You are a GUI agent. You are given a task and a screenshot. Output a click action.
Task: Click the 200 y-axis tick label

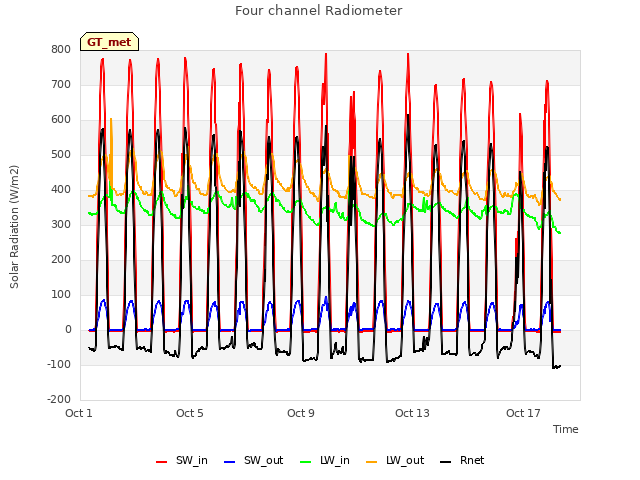coord(61,260)
